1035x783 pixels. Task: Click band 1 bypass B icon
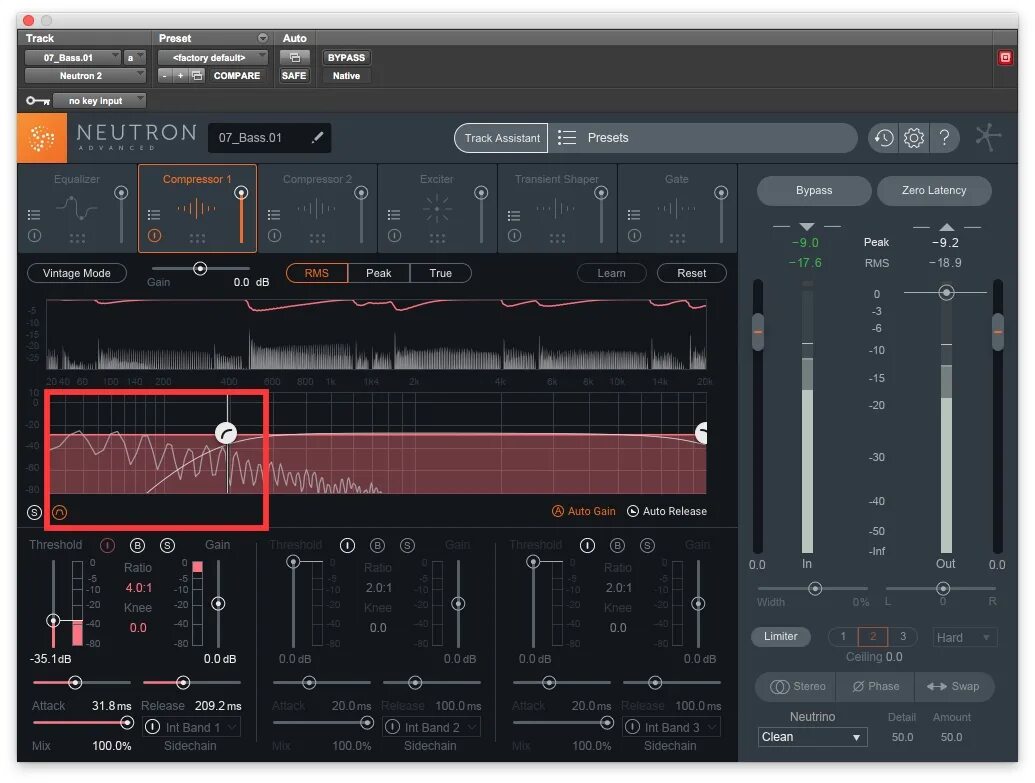(137, 545)
